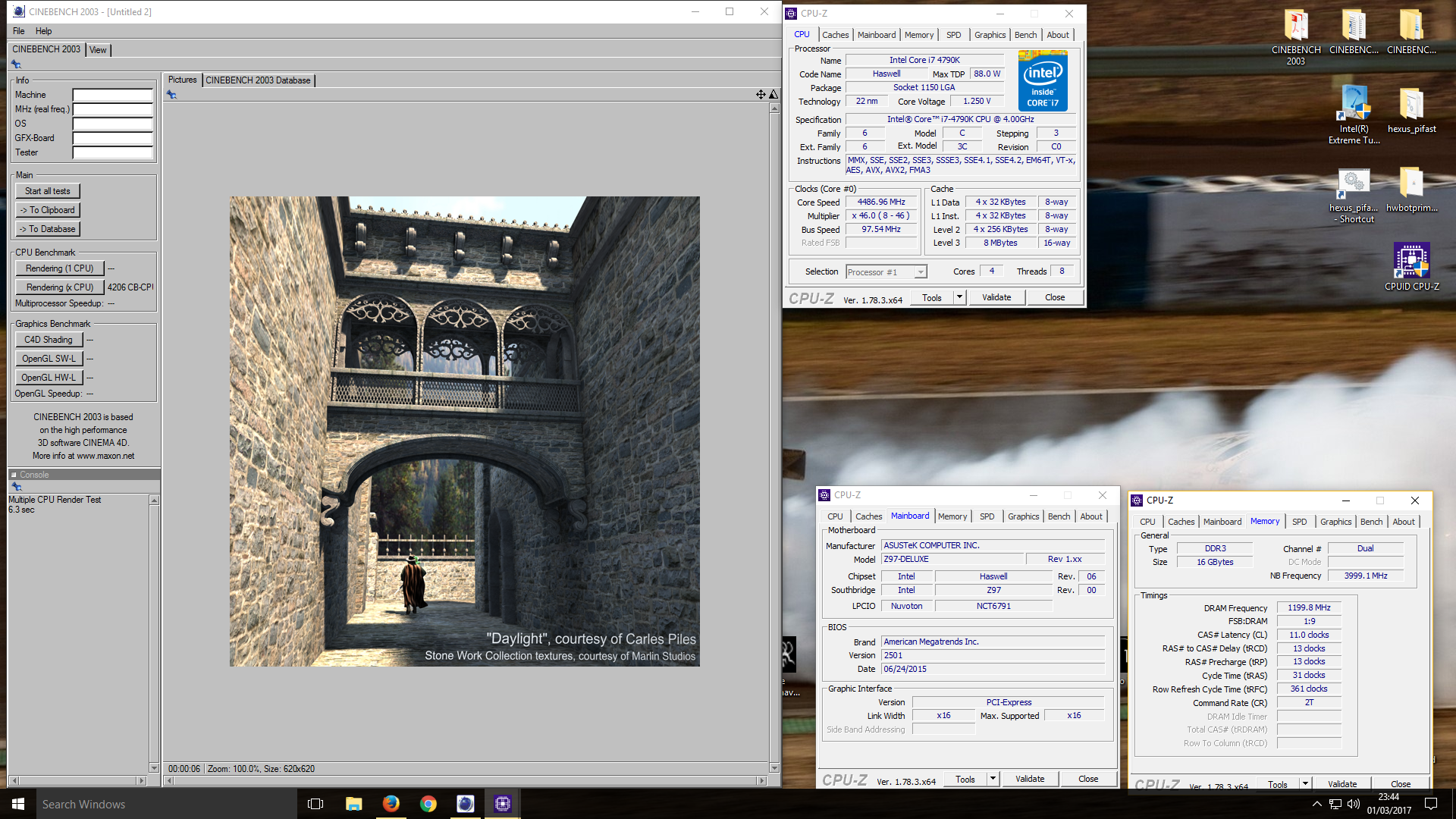The width and height of the screenshot is (1456, 819).
Task: Run Rendering (x CPU) benchmark
Action: (59, 287)
